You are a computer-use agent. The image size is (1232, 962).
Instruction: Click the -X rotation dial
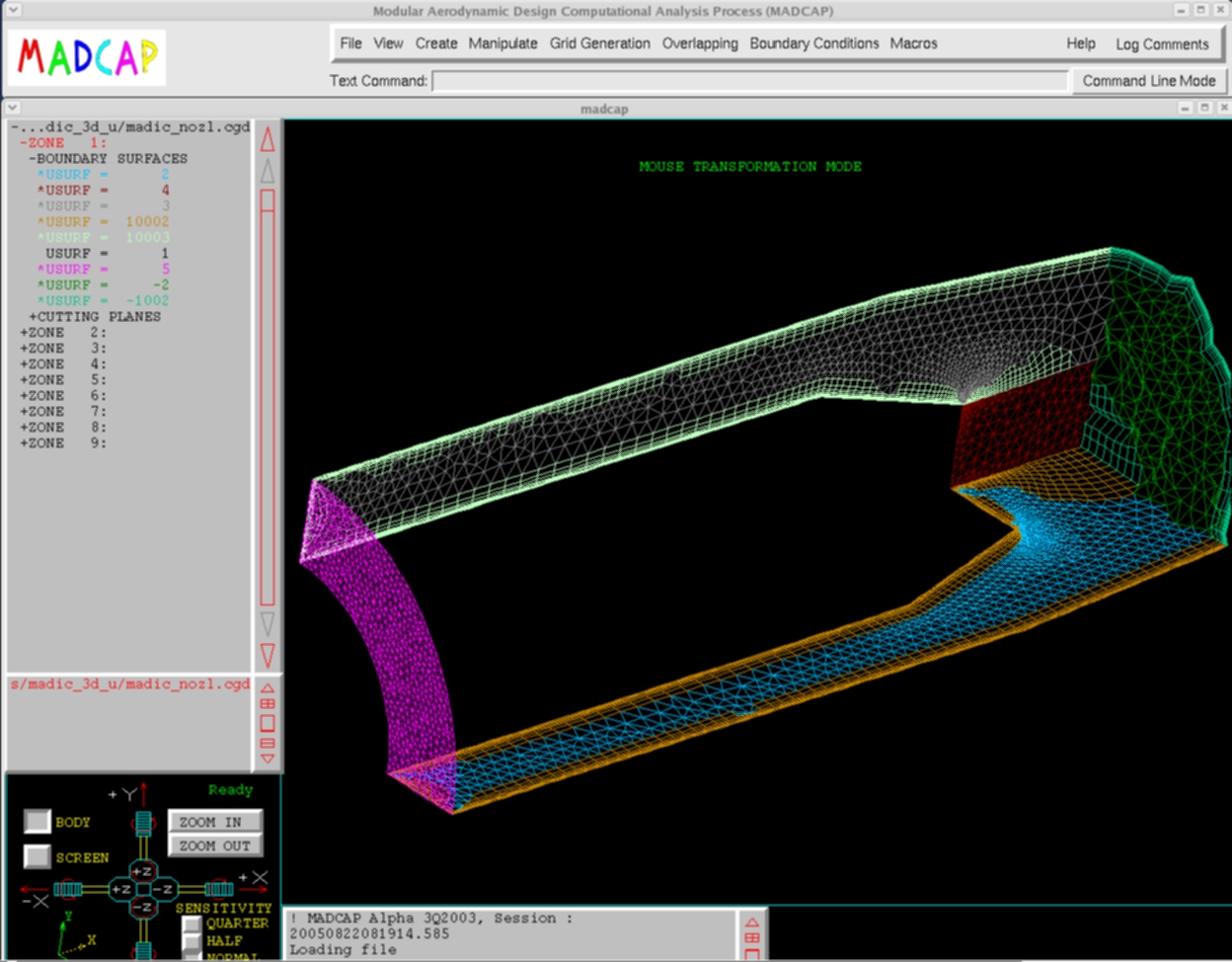[67, 889]
